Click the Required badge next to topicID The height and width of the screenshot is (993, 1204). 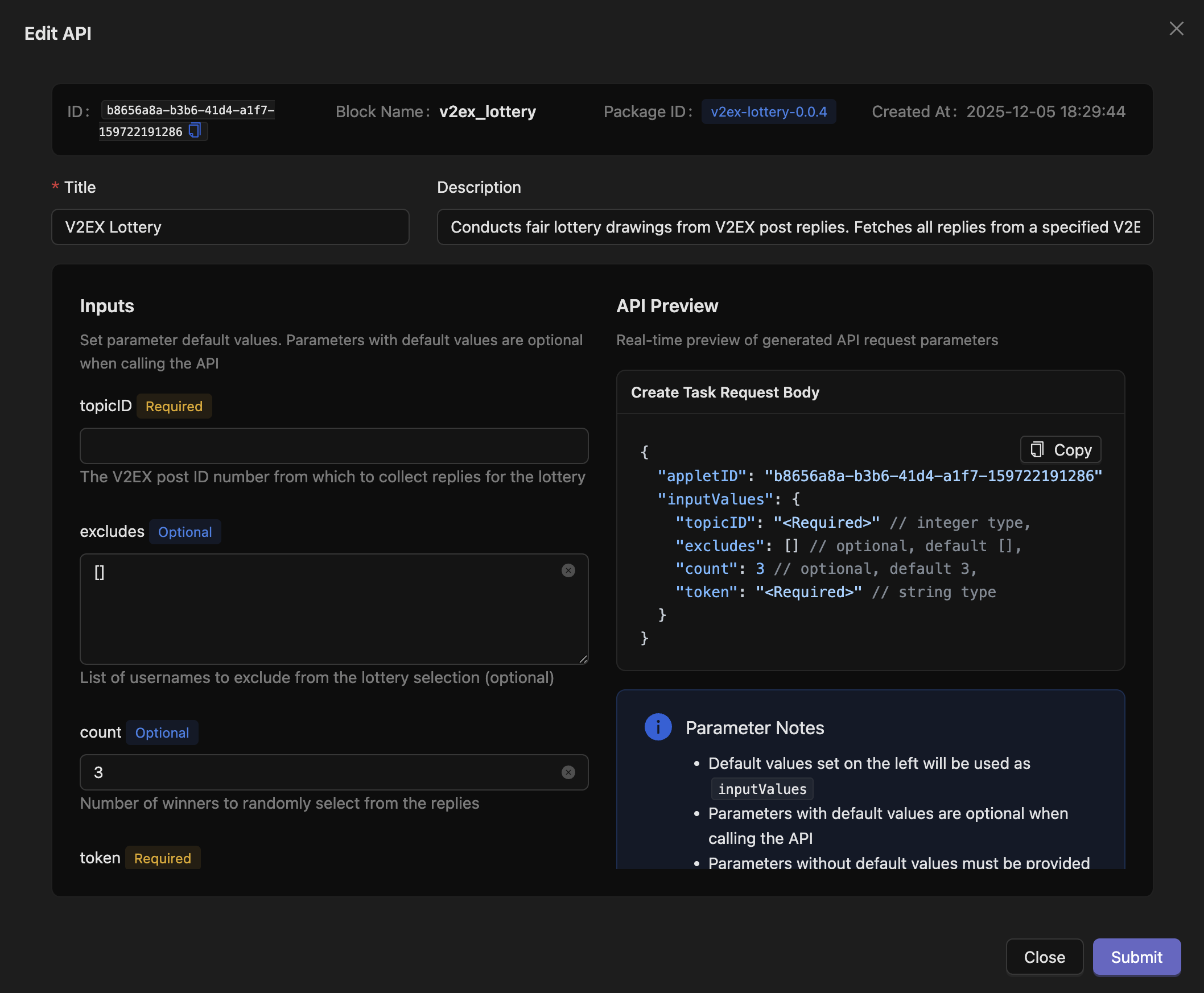click(174, 406)
